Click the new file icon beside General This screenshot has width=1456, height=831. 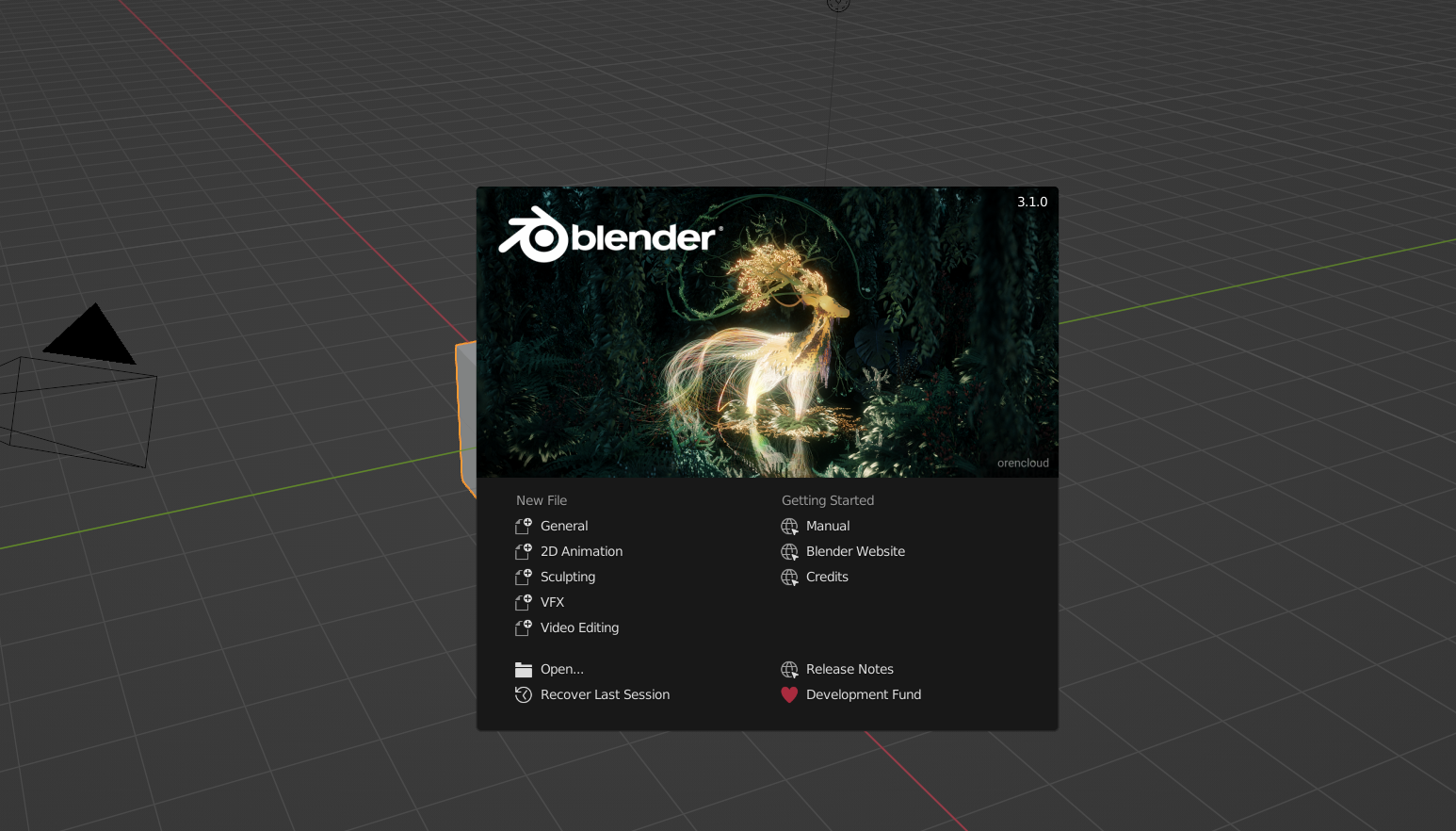click(524, 526)
